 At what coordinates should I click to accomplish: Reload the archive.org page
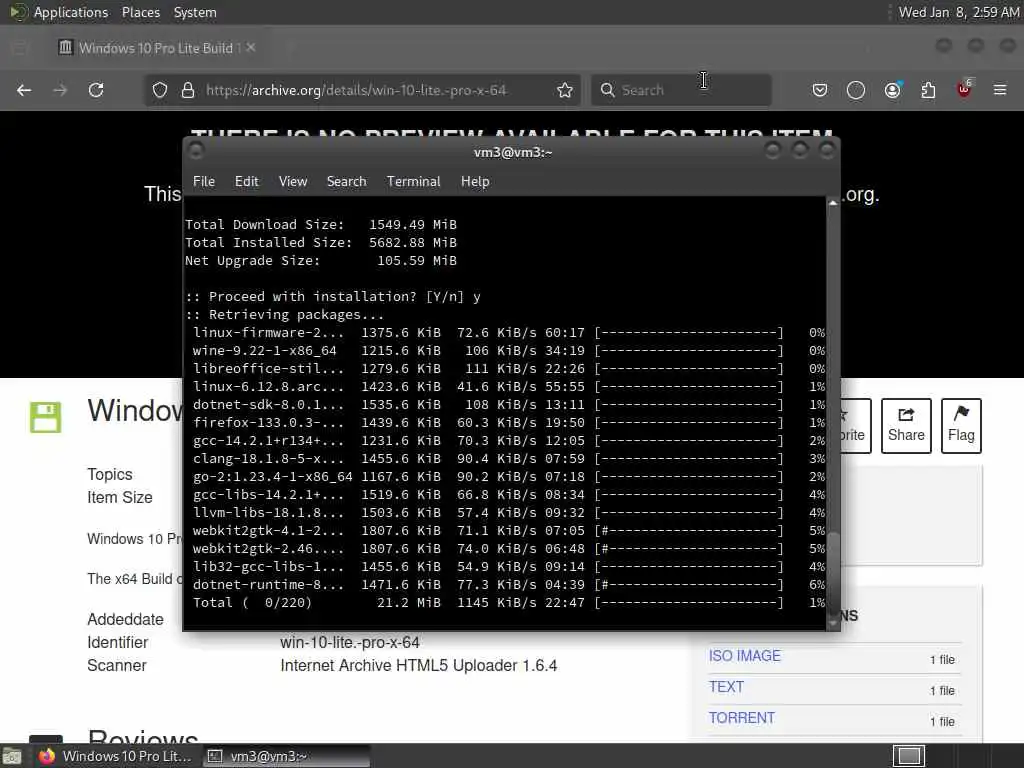[96, 90]
